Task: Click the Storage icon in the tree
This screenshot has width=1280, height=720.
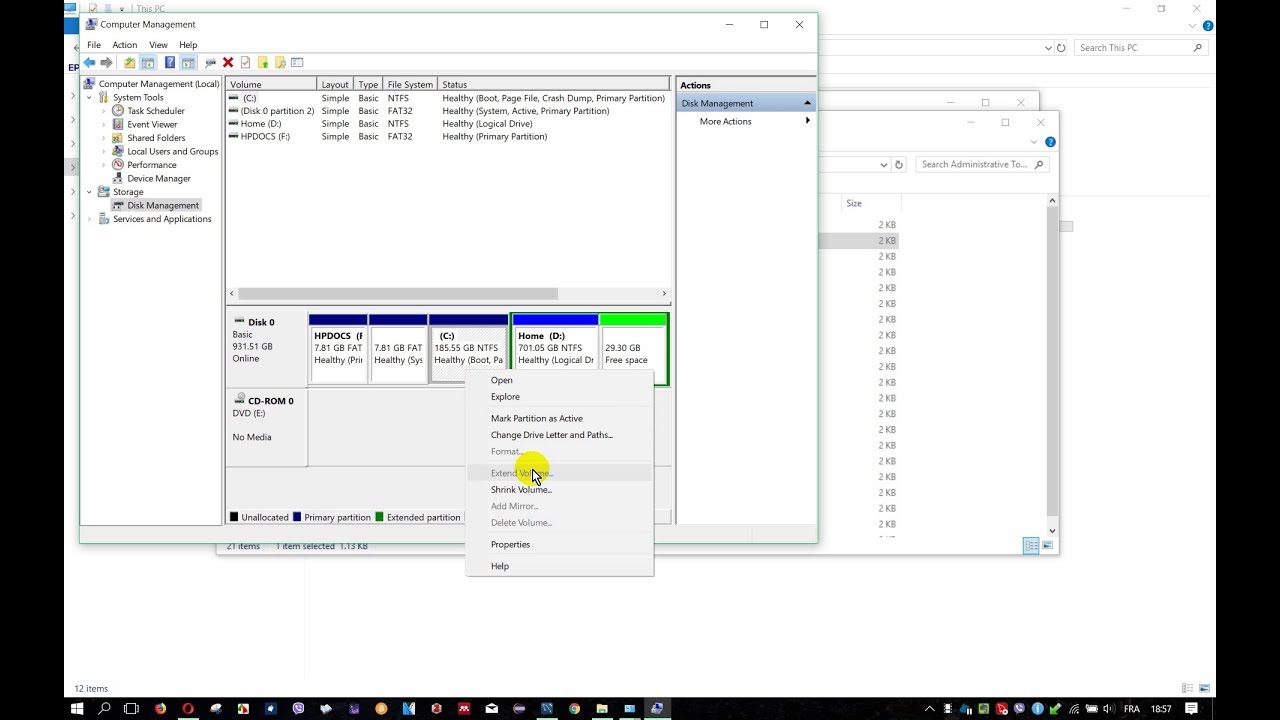Action: [x=104, y=192]
